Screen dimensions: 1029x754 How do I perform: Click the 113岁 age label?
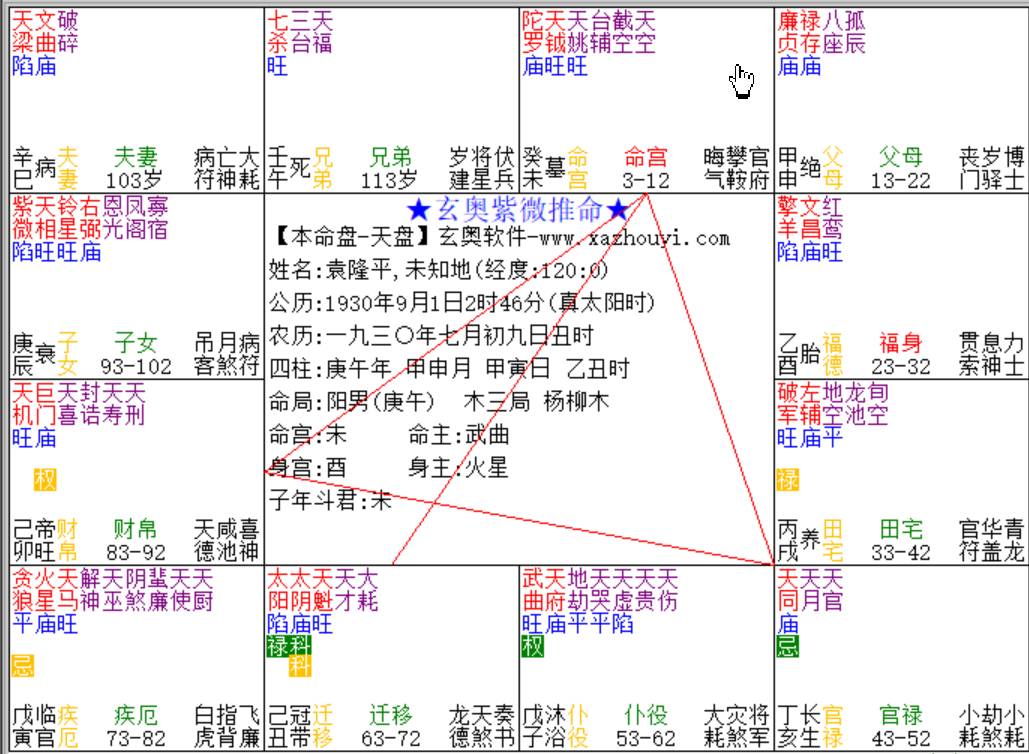coord(390,180)
